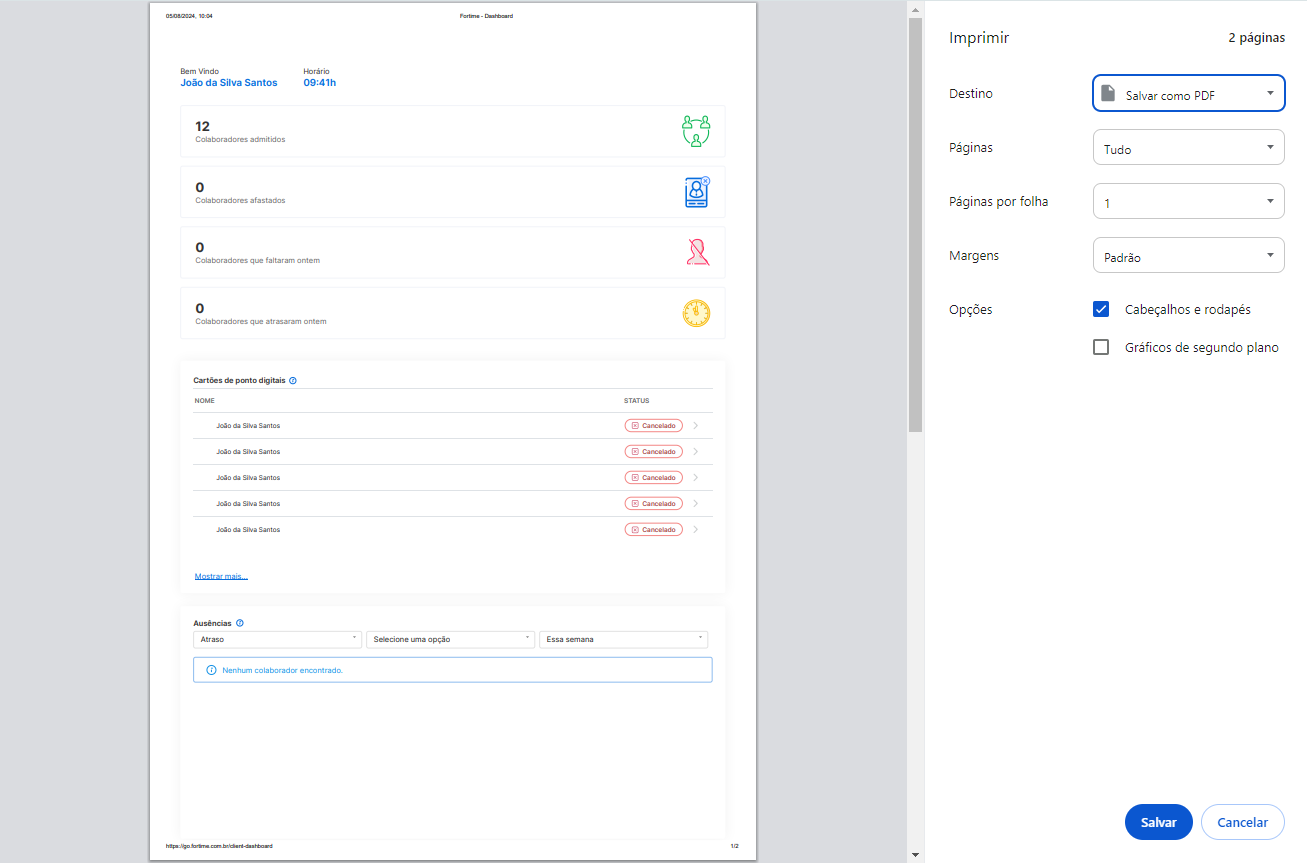Click the info icon in Nenhum colaborador message
The width and height of the screenshot is (1307, 863).
(211, 670)
